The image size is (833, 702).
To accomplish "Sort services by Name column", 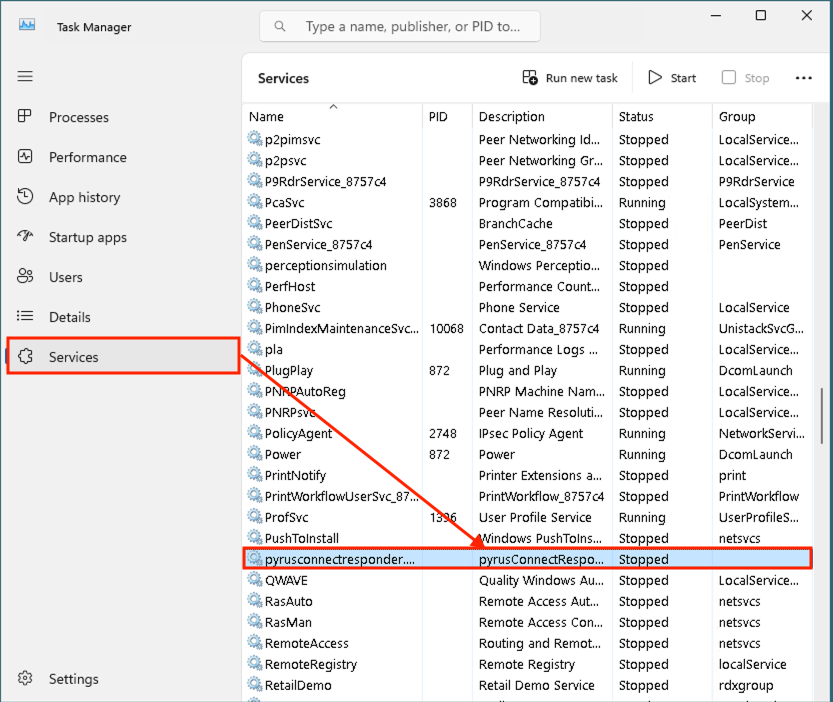I will point(334,116).
